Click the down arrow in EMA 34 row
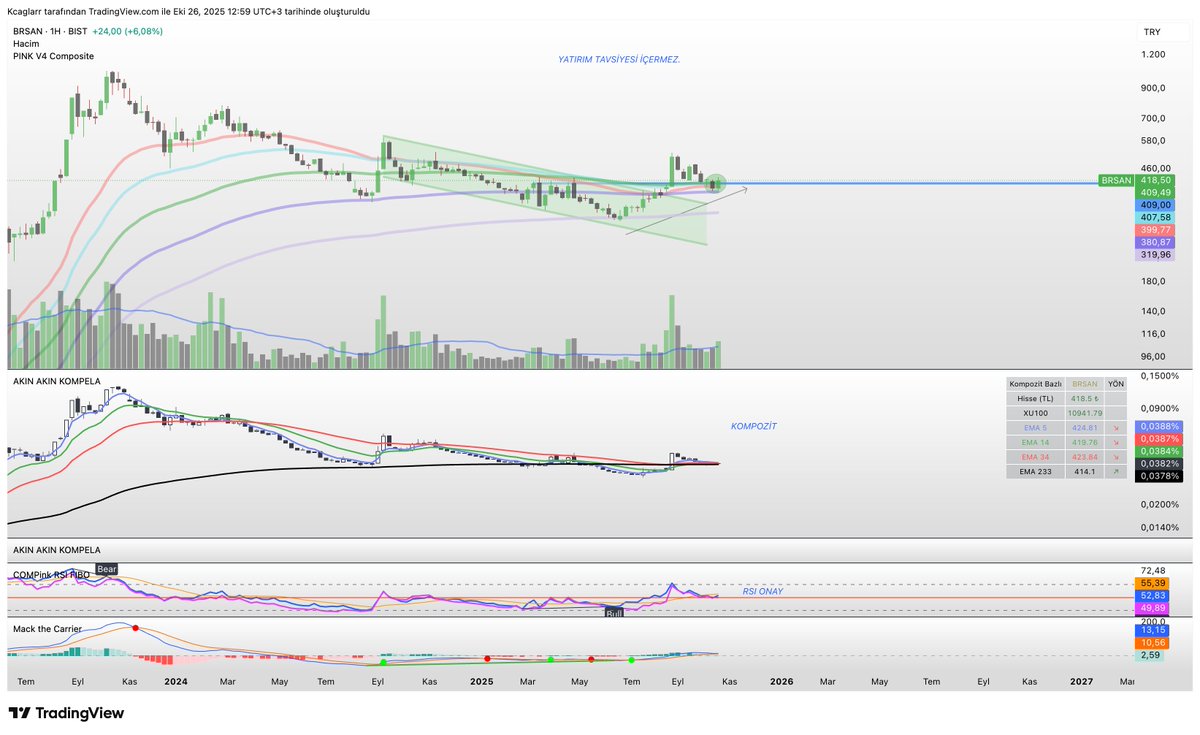Screen dimensions: 1200x735 pyautogui.click(x=1115, y=456)
